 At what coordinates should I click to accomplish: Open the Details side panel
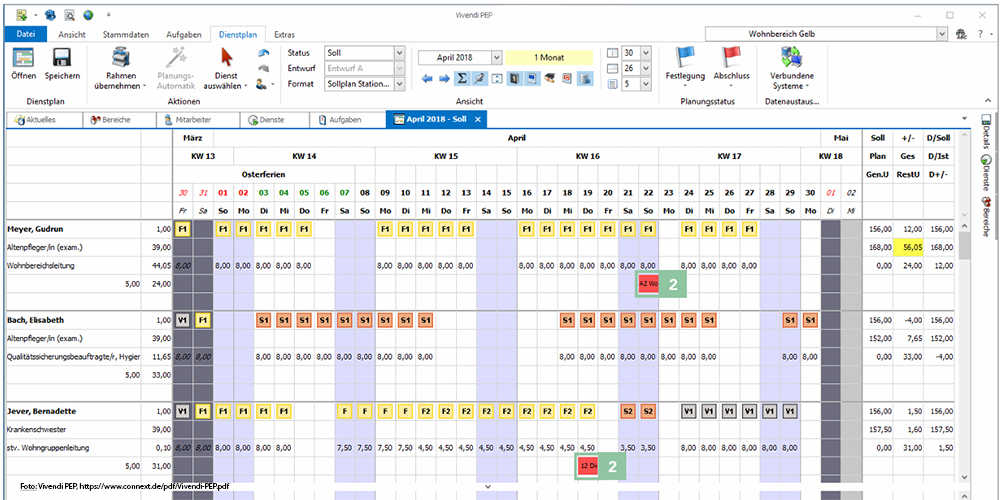986,131
